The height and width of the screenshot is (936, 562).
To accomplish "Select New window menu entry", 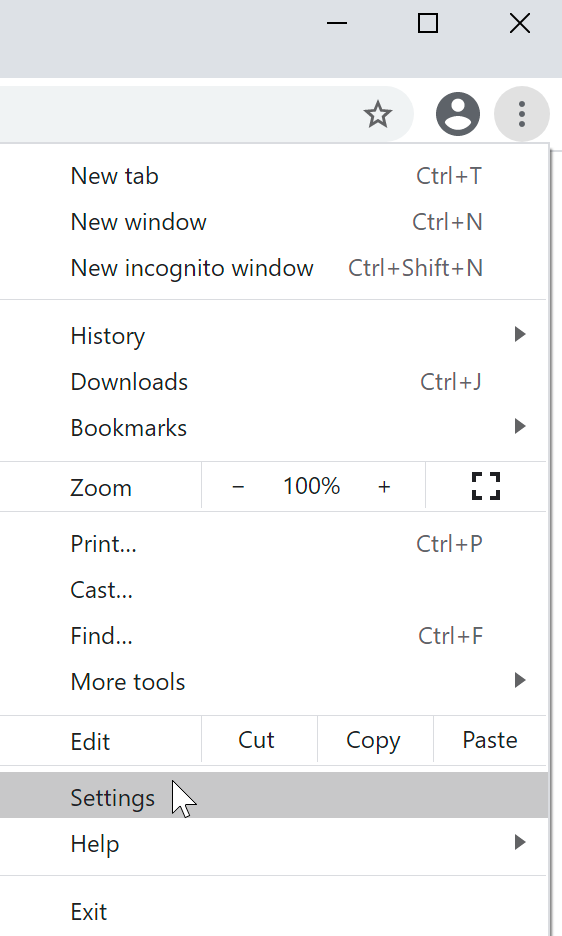I will pos(274,222).
